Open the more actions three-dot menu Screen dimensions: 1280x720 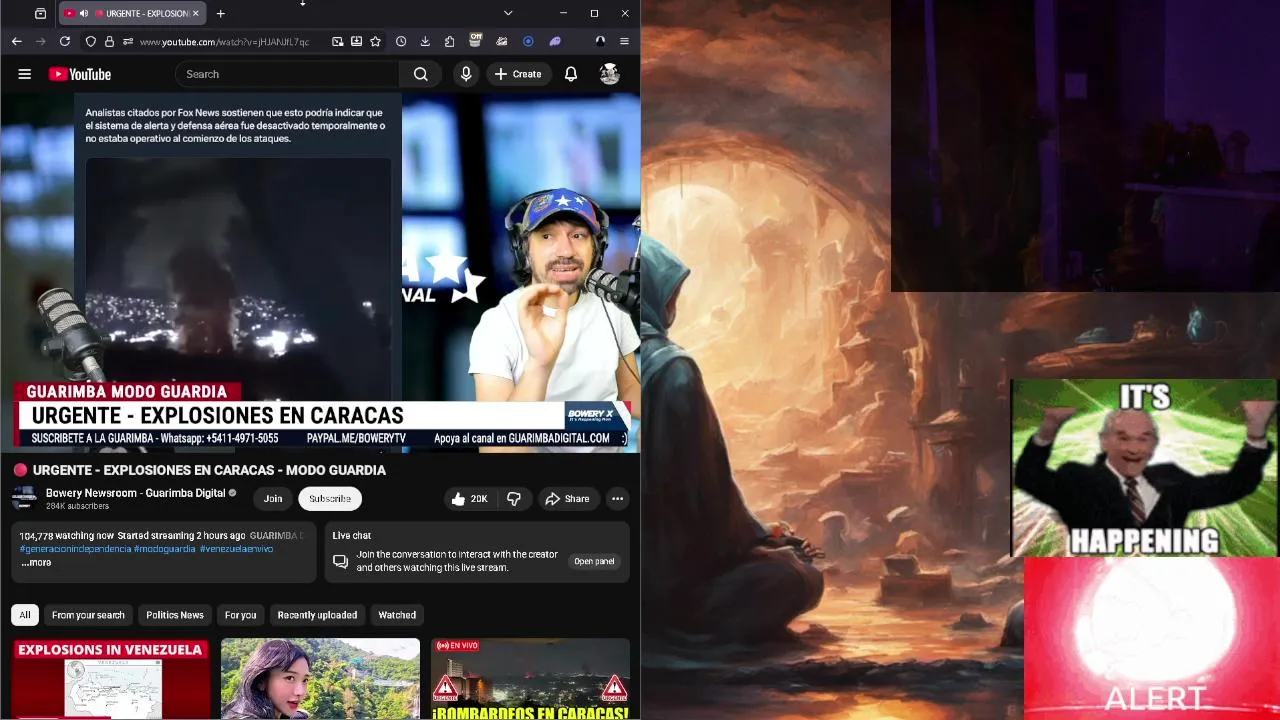618,499
